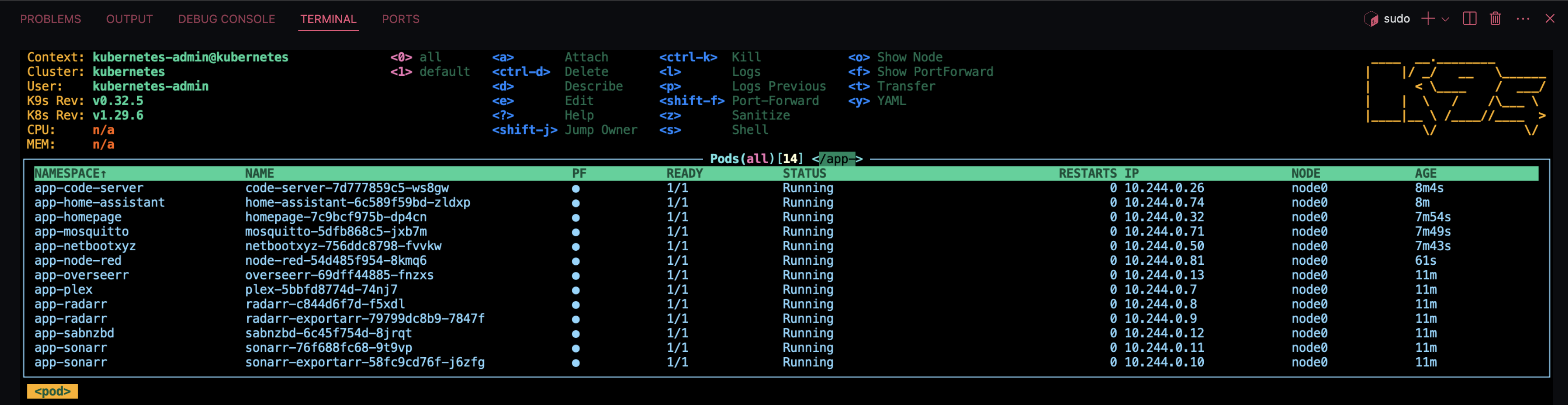The height and width of the screenshot is (405, 1568).
Task: Select pod netbootxyz-756ddc8798-fvvkw
Action: click(x=343, y=246)
